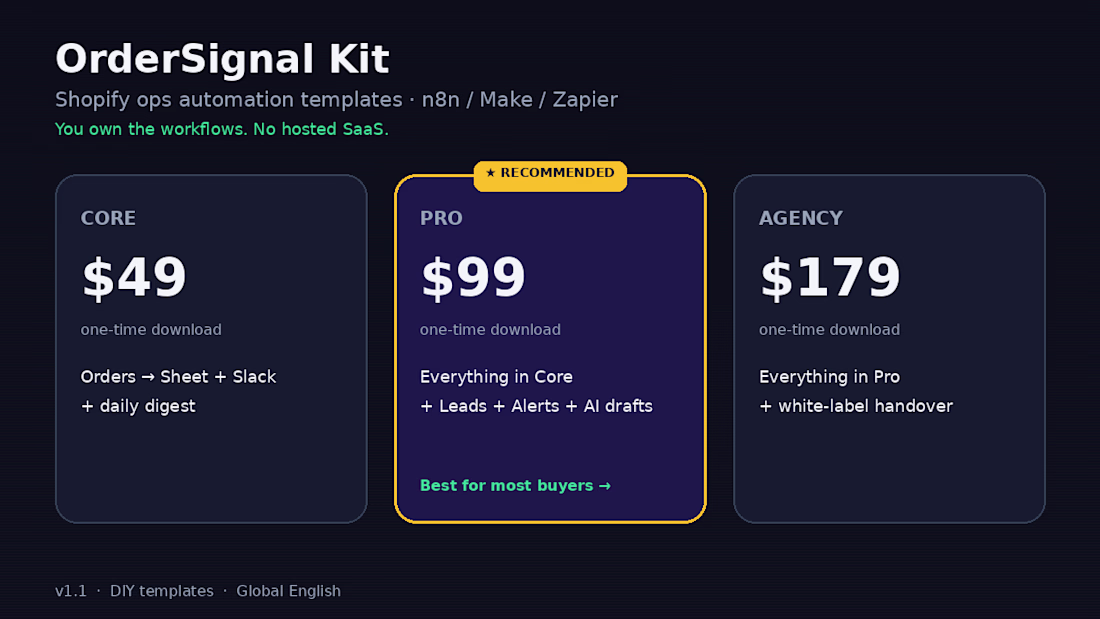The width and height of the screenshot is (1100, 619).
Task: Click the $99 price
Action: pos(473,278)
